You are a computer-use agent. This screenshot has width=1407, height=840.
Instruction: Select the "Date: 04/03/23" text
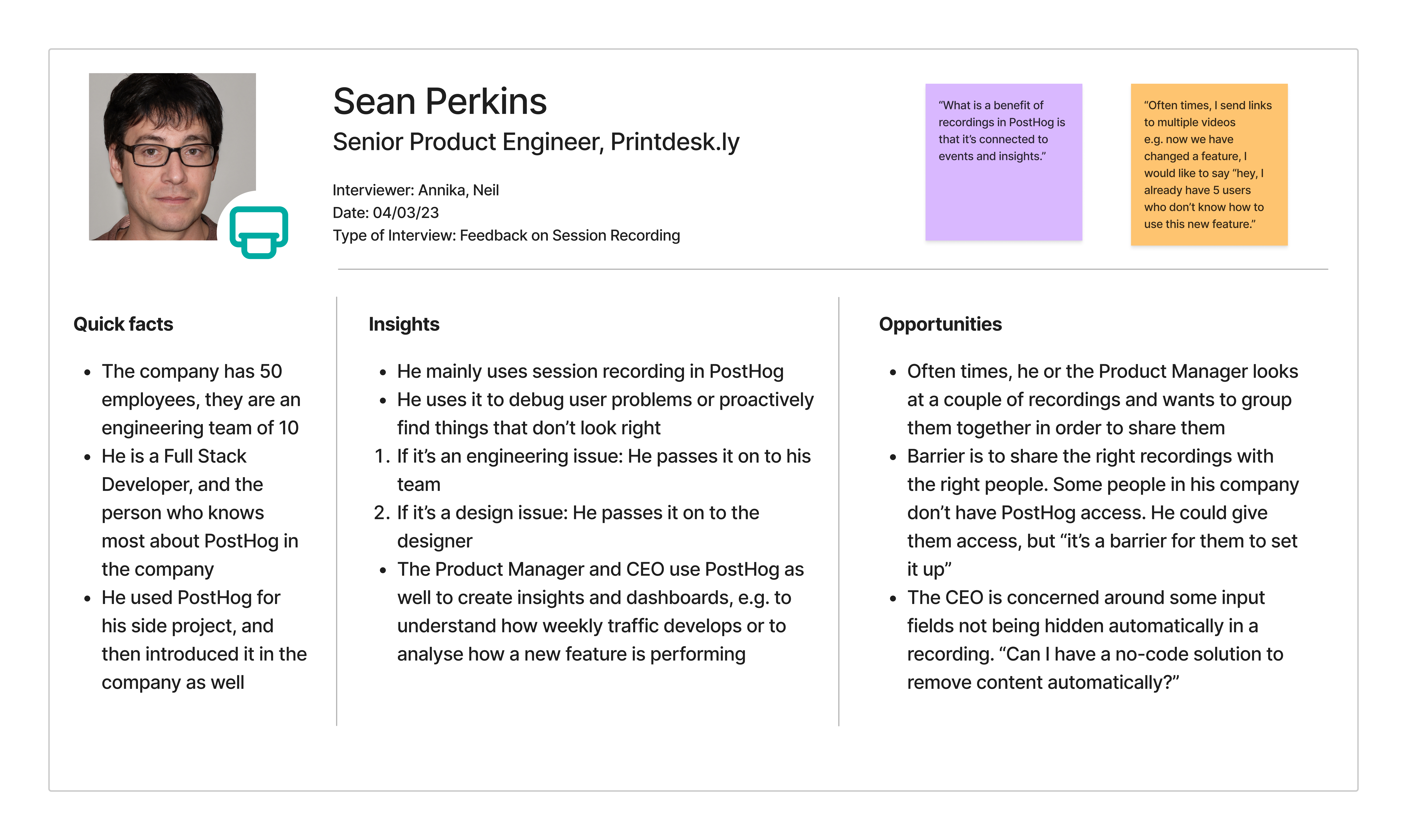point(385,213)
